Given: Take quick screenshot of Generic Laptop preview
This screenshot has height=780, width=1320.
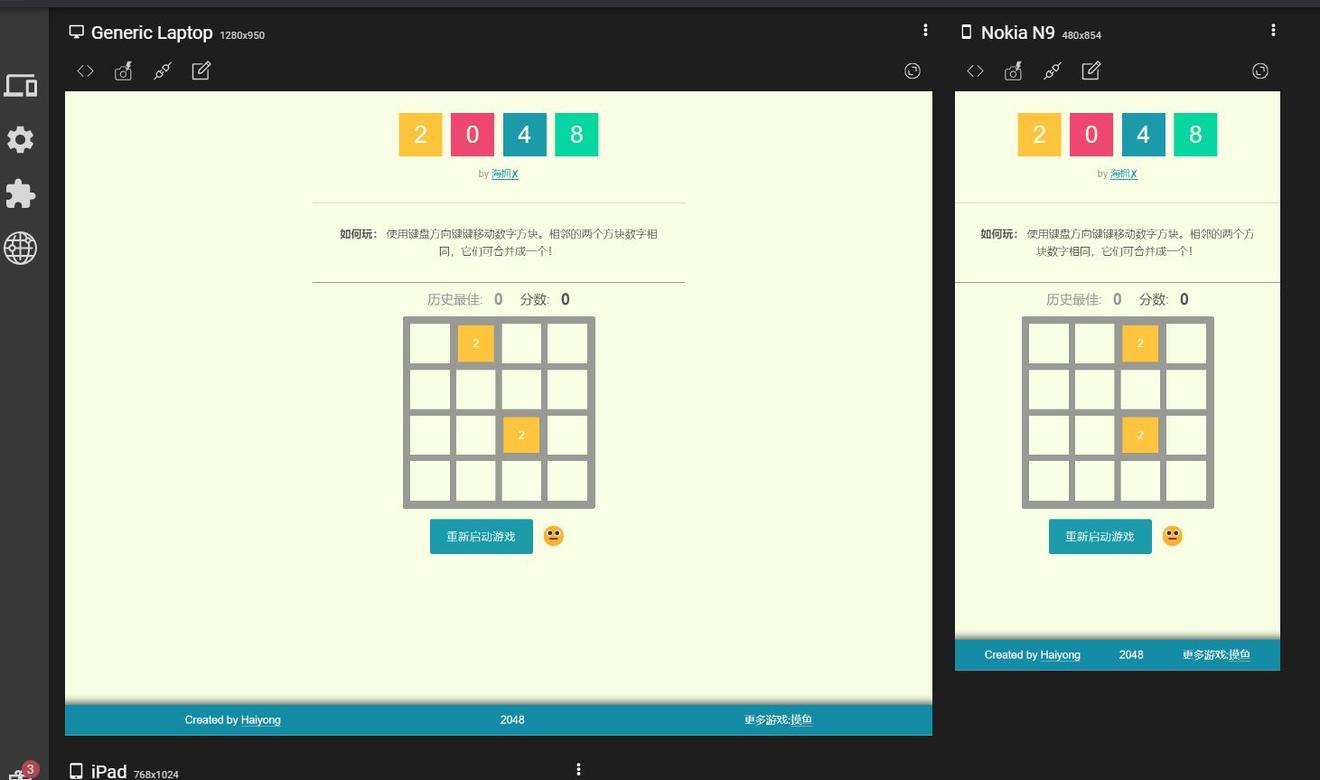Looking at the screenshot, I should [x=123, y=71].
